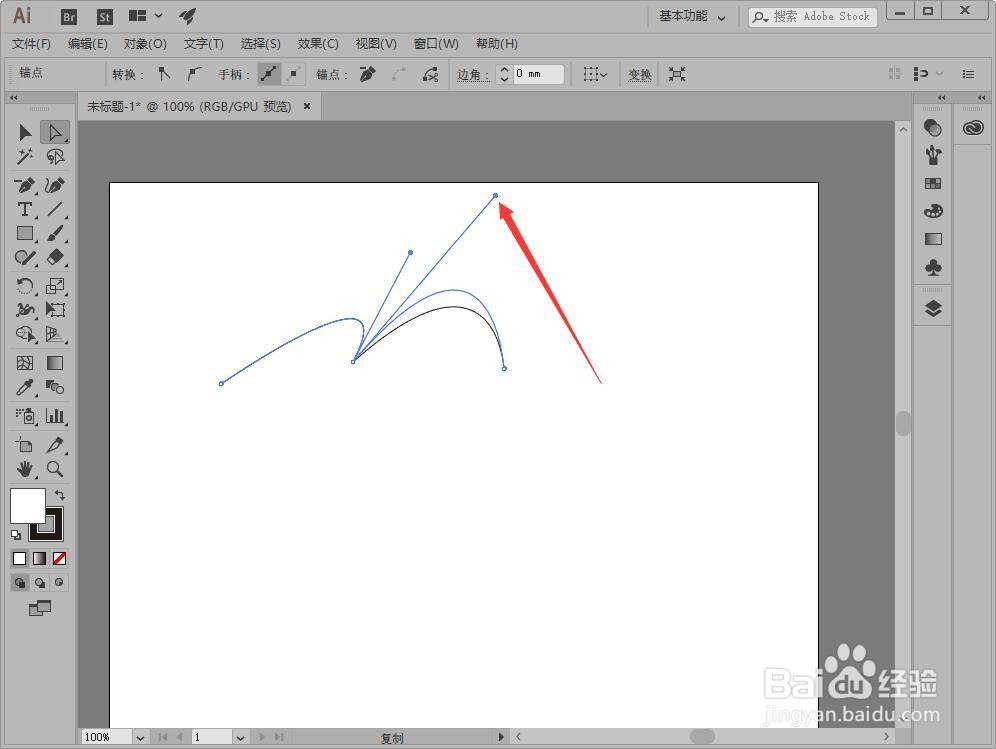Open the 效果(C) menu
The height and width of the screenshot is (749, 996).
click(318, 44)
